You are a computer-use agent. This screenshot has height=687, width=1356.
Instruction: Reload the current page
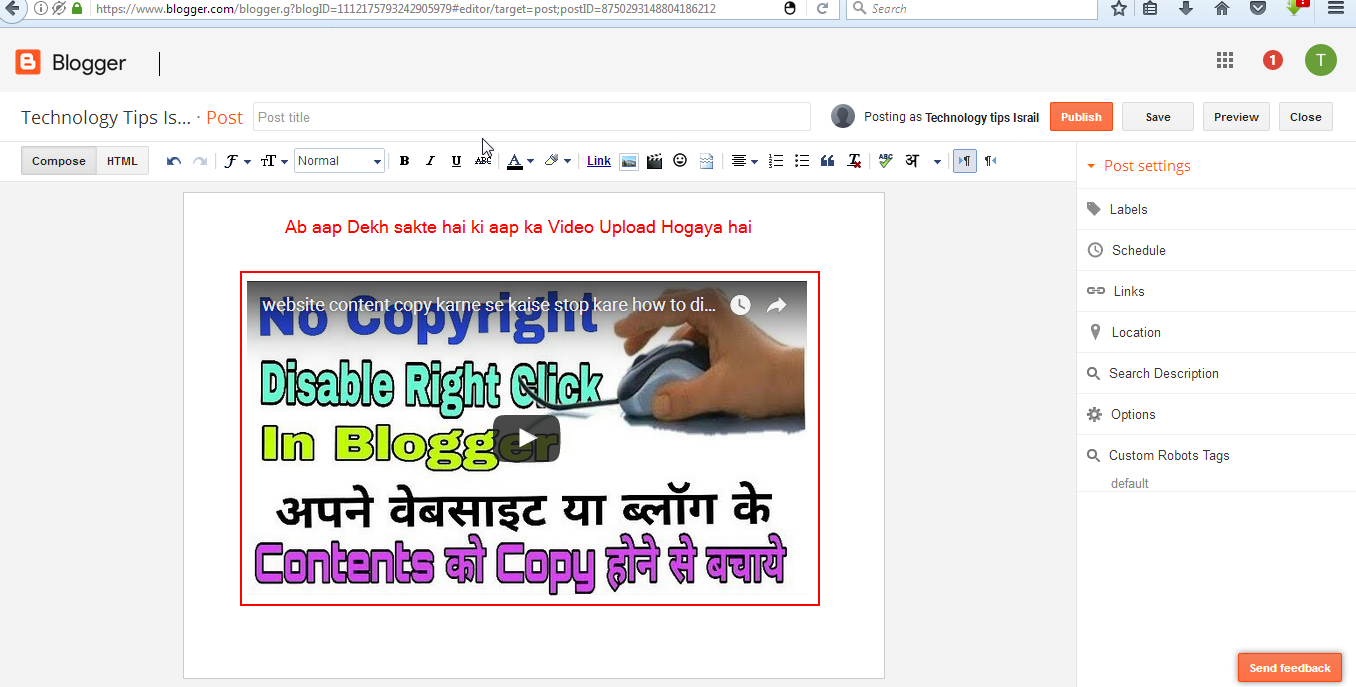[x=822, y=8]
